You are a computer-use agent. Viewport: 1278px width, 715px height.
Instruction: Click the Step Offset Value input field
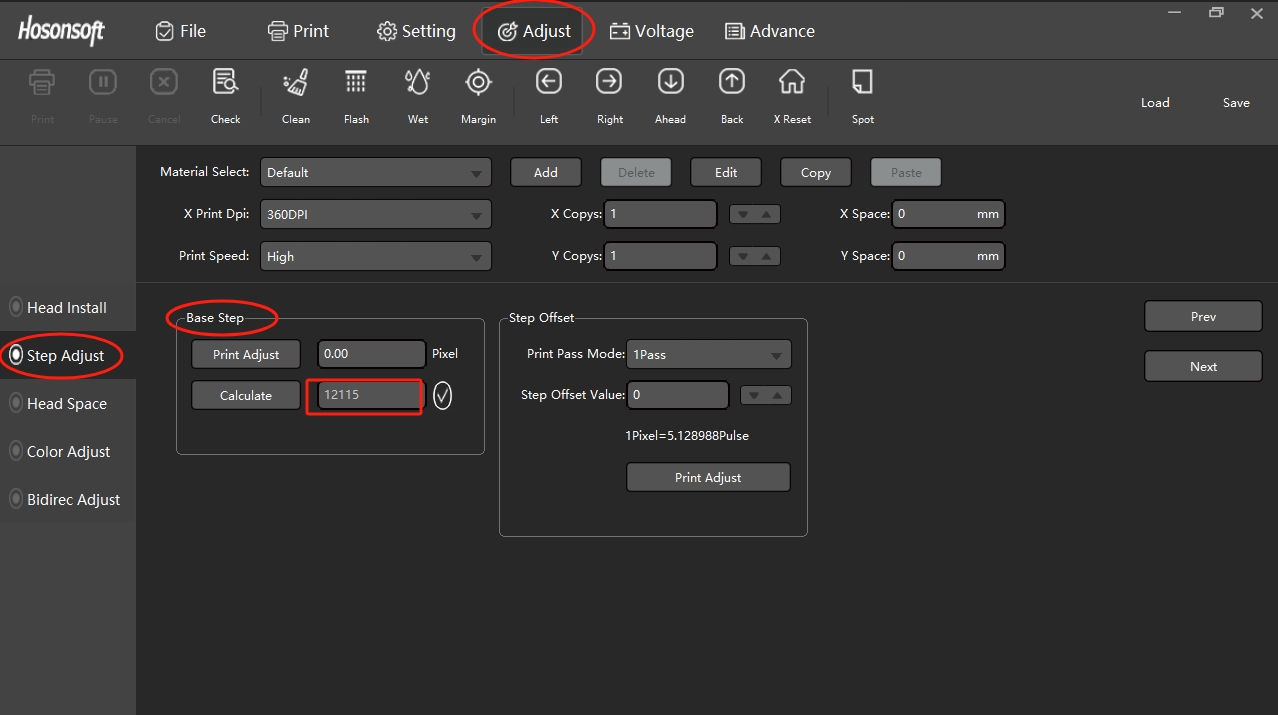point(677,395)
